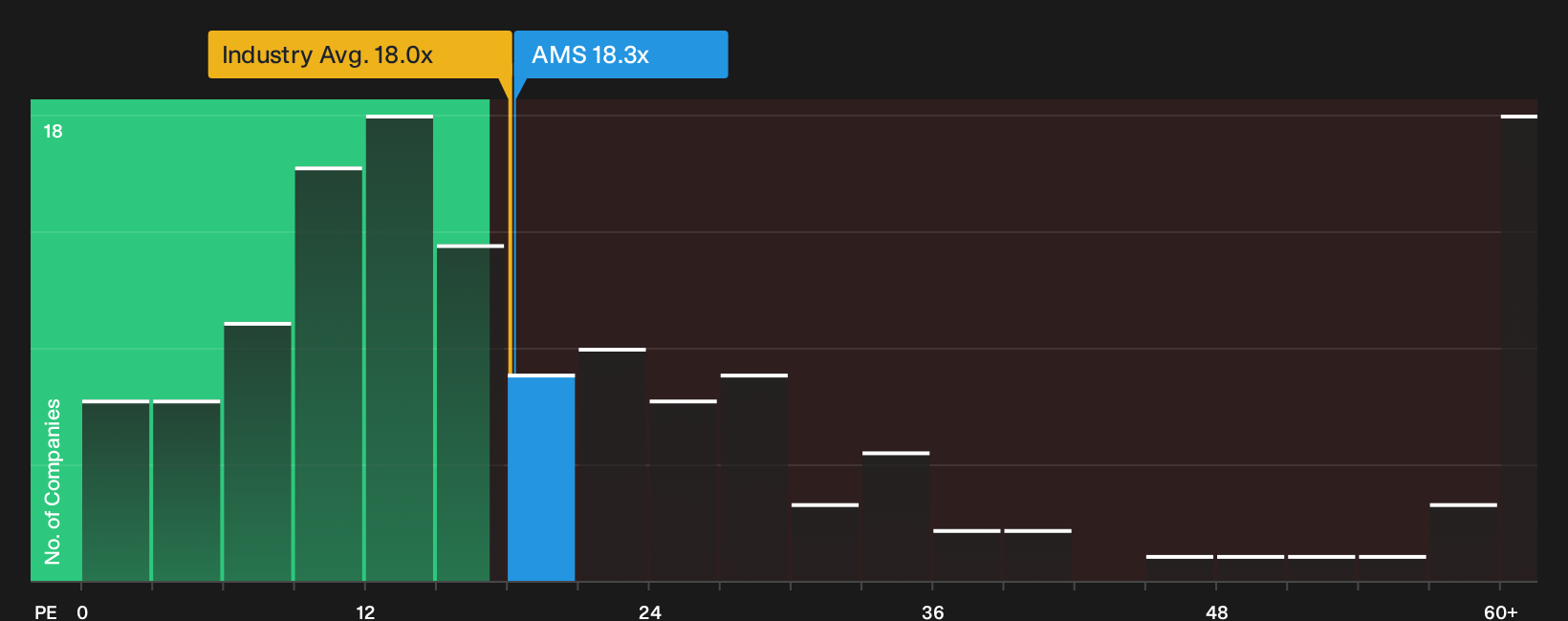Click the x-axis label 60+

pyautogui.click(x=1500, y=611)
